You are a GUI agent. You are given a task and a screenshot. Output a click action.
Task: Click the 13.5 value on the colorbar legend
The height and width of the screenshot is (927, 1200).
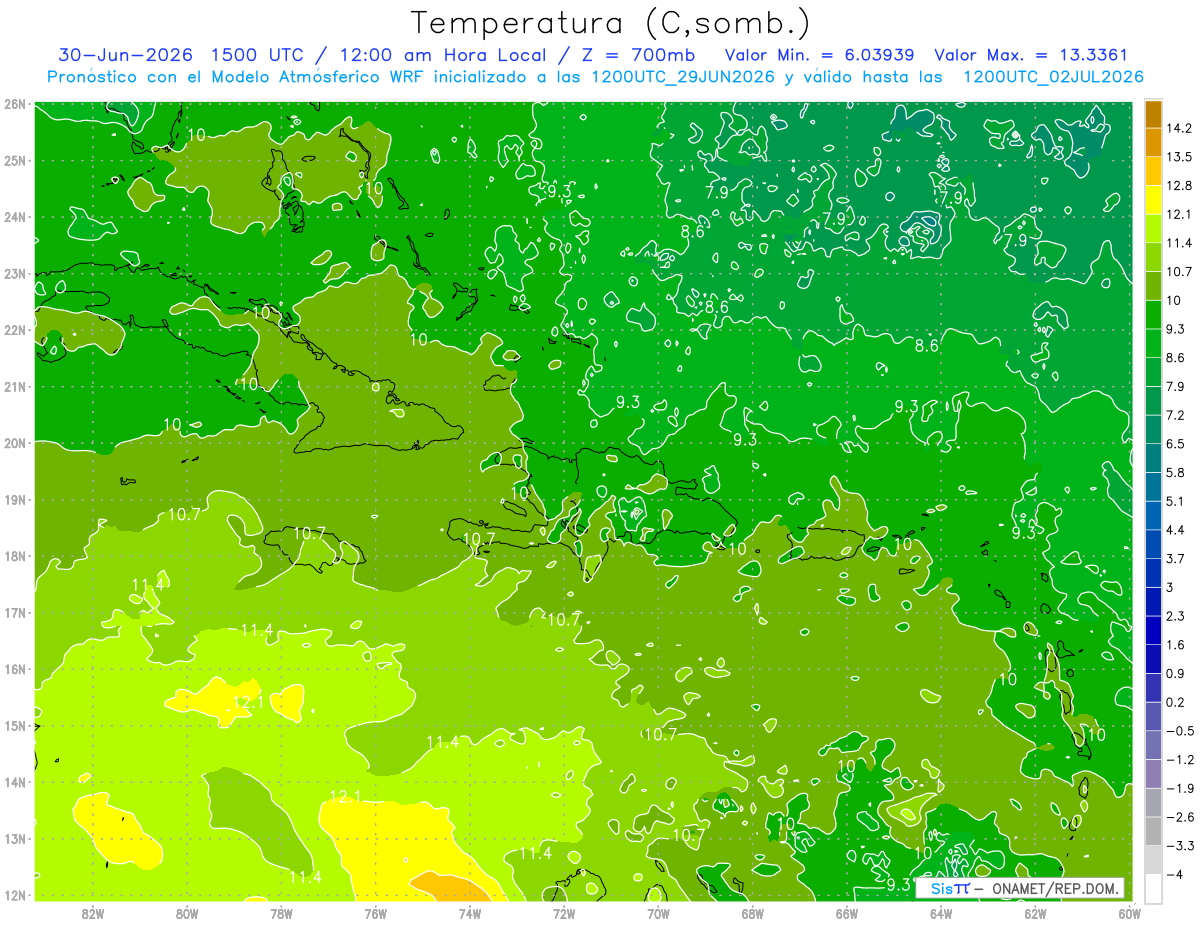tap(1177, 157)
